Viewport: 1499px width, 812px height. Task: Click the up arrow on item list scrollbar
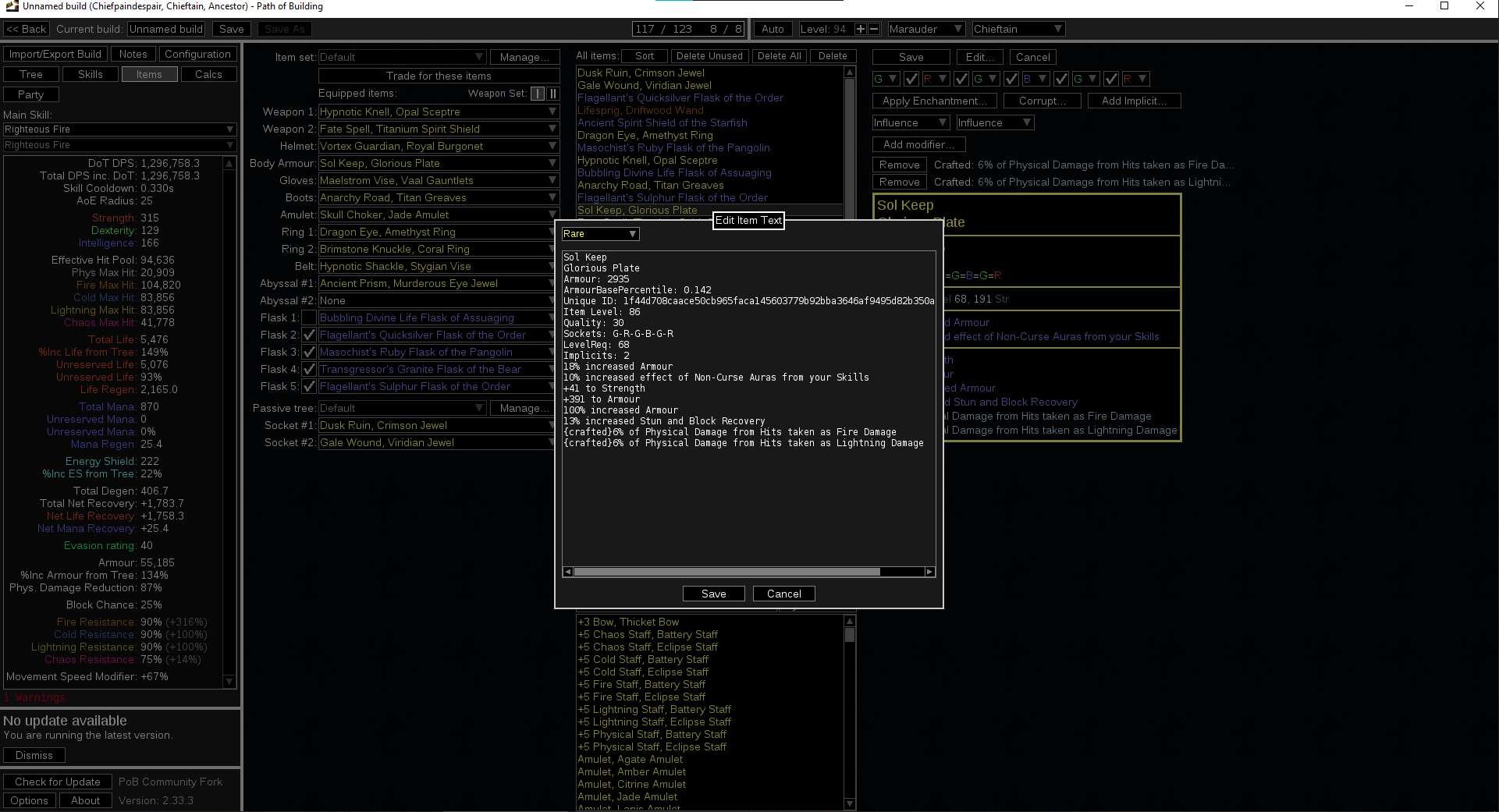[x=849, y=70]
